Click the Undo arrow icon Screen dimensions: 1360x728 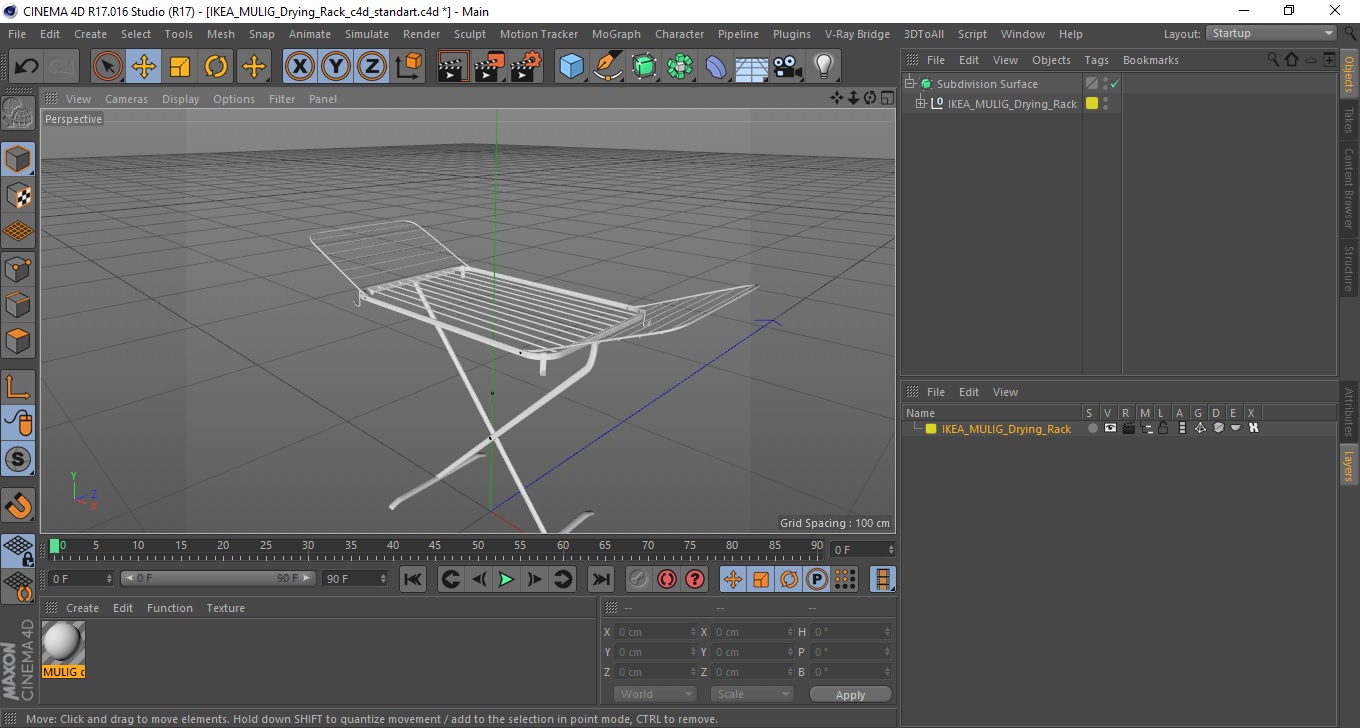[x=26, y=67]
